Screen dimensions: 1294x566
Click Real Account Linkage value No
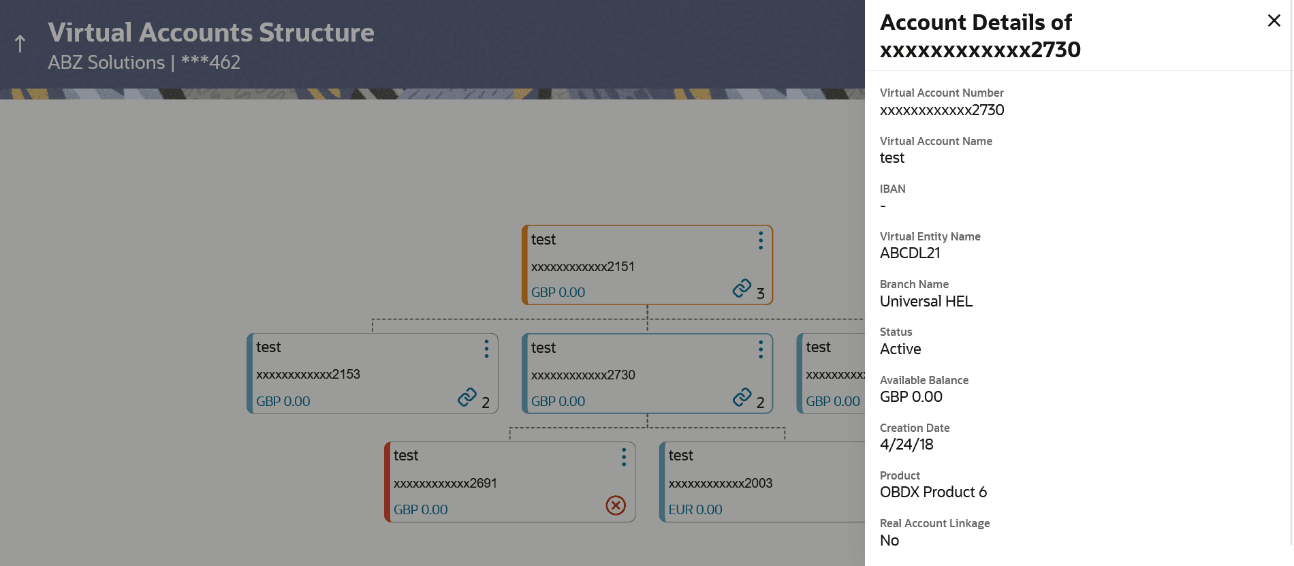coord(889,540)
